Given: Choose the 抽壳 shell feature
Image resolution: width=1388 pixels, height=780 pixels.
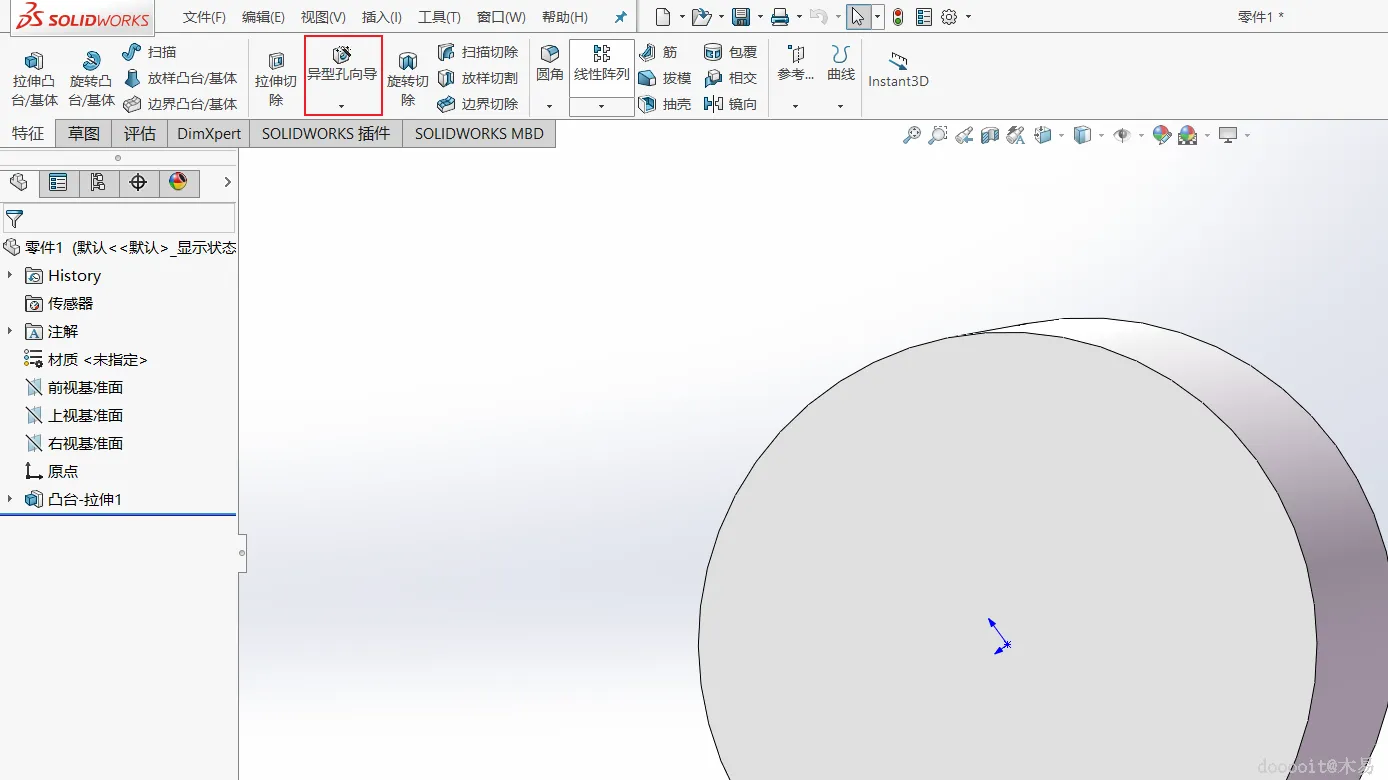Looking at the screenshot, I should coord(665,104).
